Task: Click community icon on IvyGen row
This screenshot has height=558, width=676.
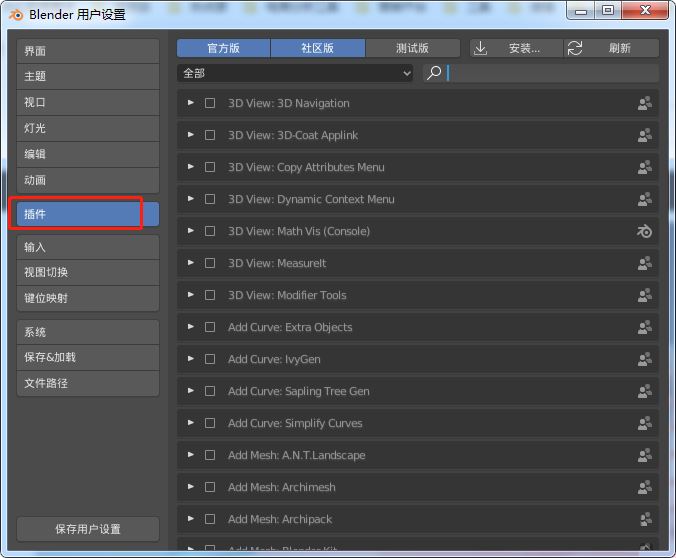Action: pyautogui.click(x=645, y=359)
